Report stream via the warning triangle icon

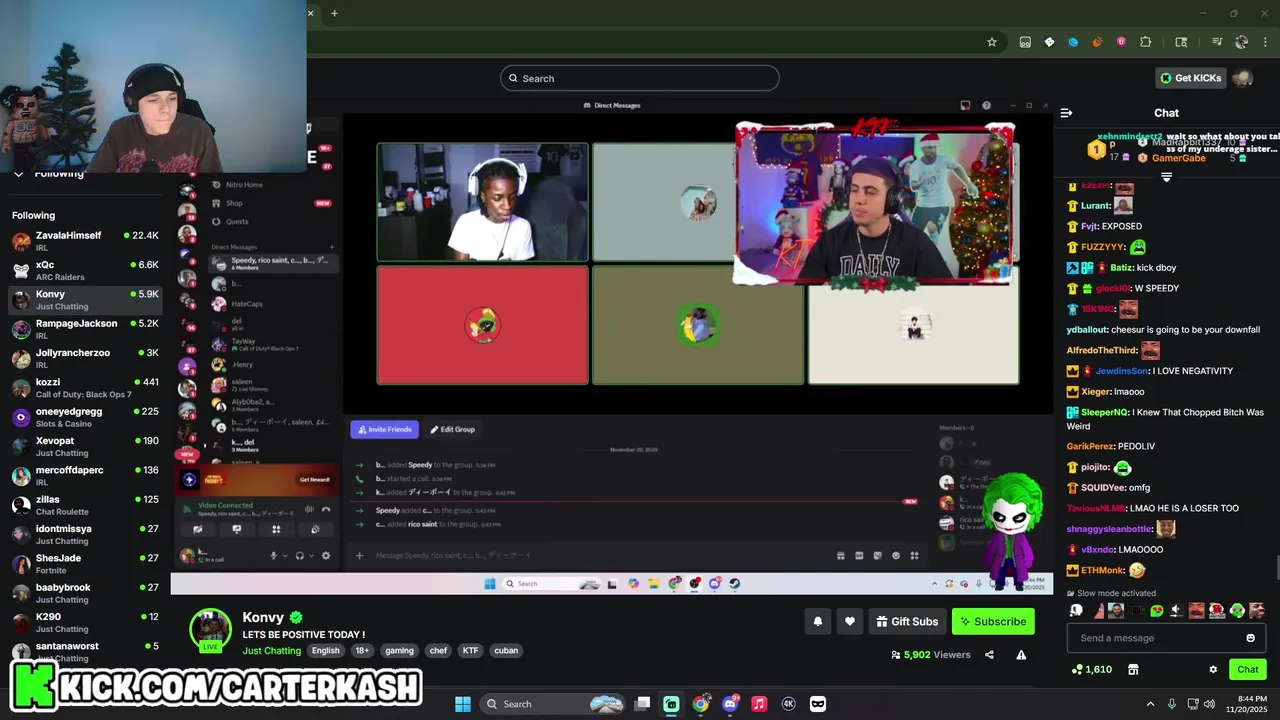pyautogui.click(x=1021, y=655)
